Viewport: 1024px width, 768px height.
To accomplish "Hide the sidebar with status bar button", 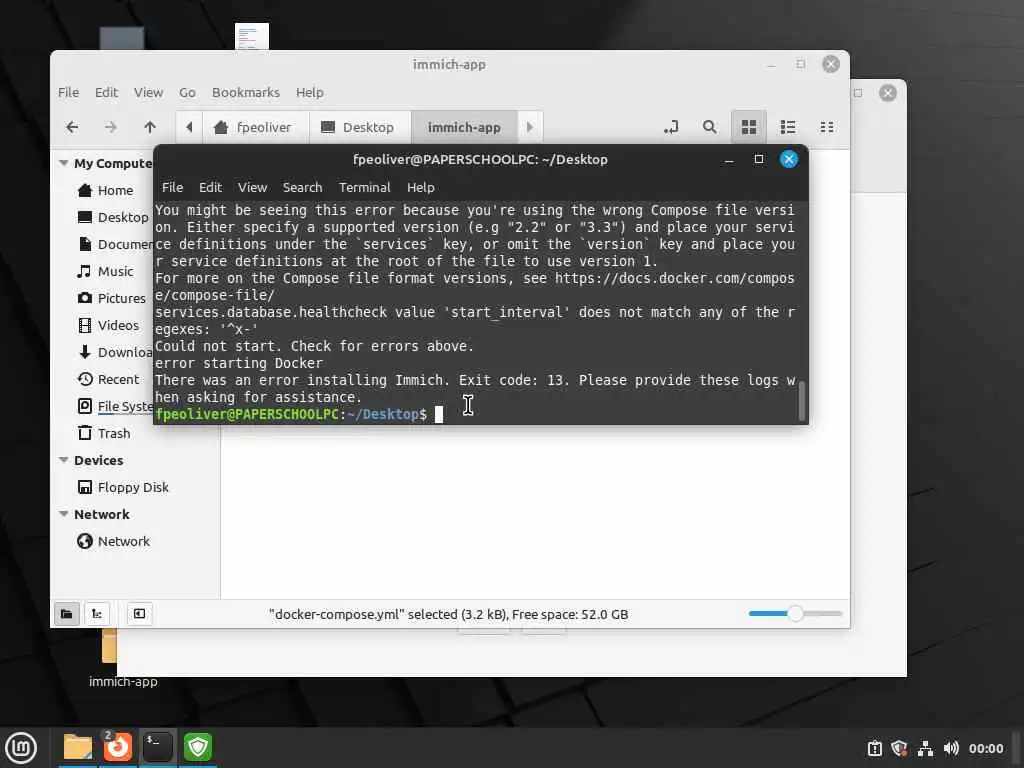I will (x=139, y=614).
